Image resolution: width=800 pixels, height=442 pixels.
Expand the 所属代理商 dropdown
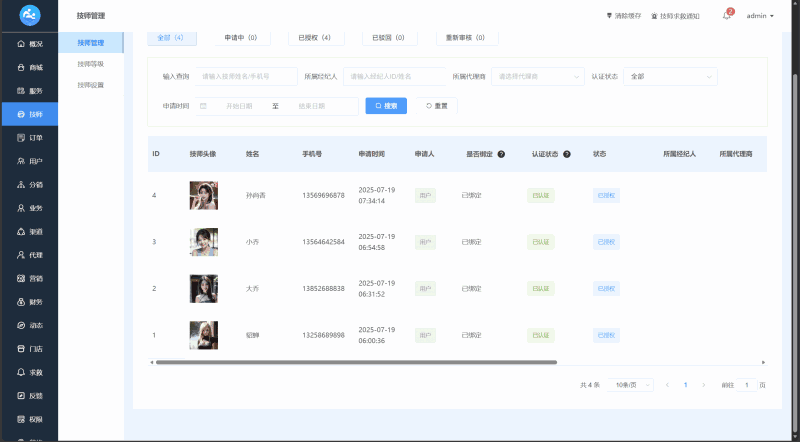point(538,77)
